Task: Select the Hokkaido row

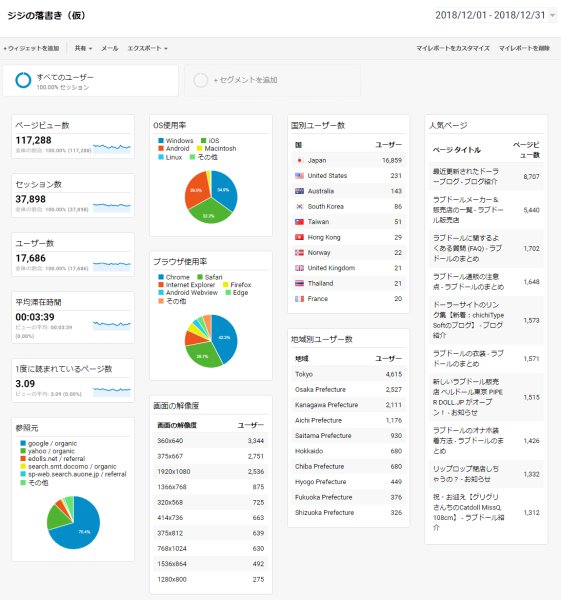Action: click(x=348, y=451)
